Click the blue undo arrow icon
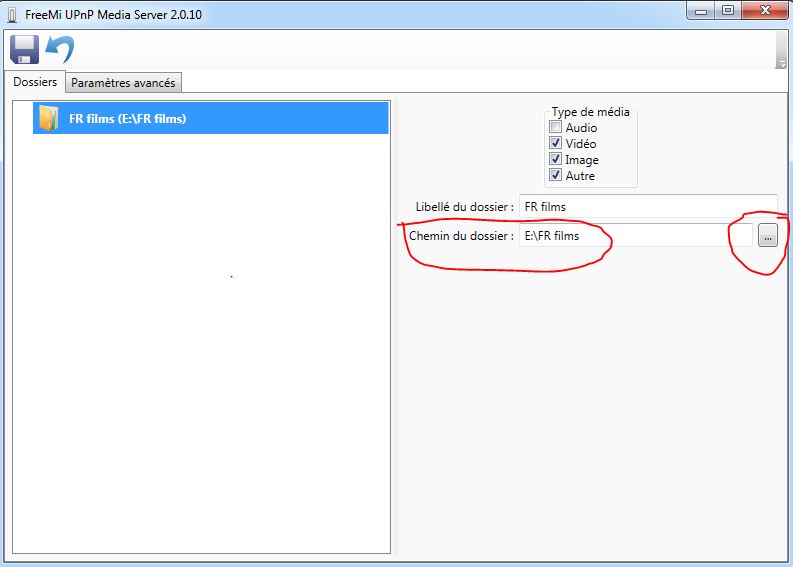This screenshot has width=793, height=567. [60, 50]
